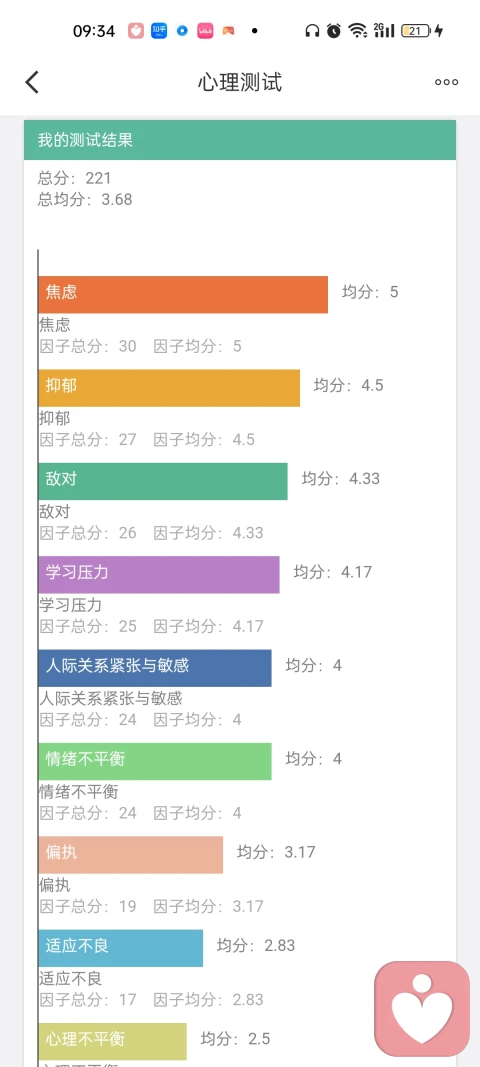The width and height of the screenshot is (480, 1067).
Task: Tap the light green 情绪不平衡 bar
Action: tap(155, 761)
